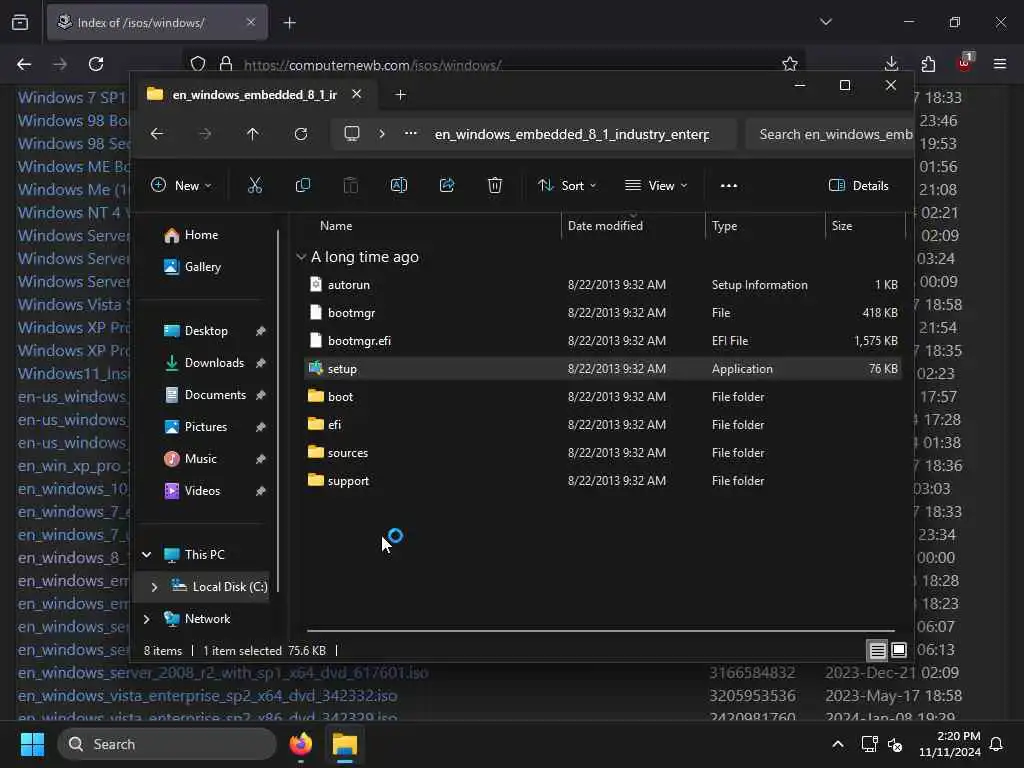Viewport: 1024px width, 768px height.
Task: Click the Firefox downloads arrow icon
Action: 891,64
